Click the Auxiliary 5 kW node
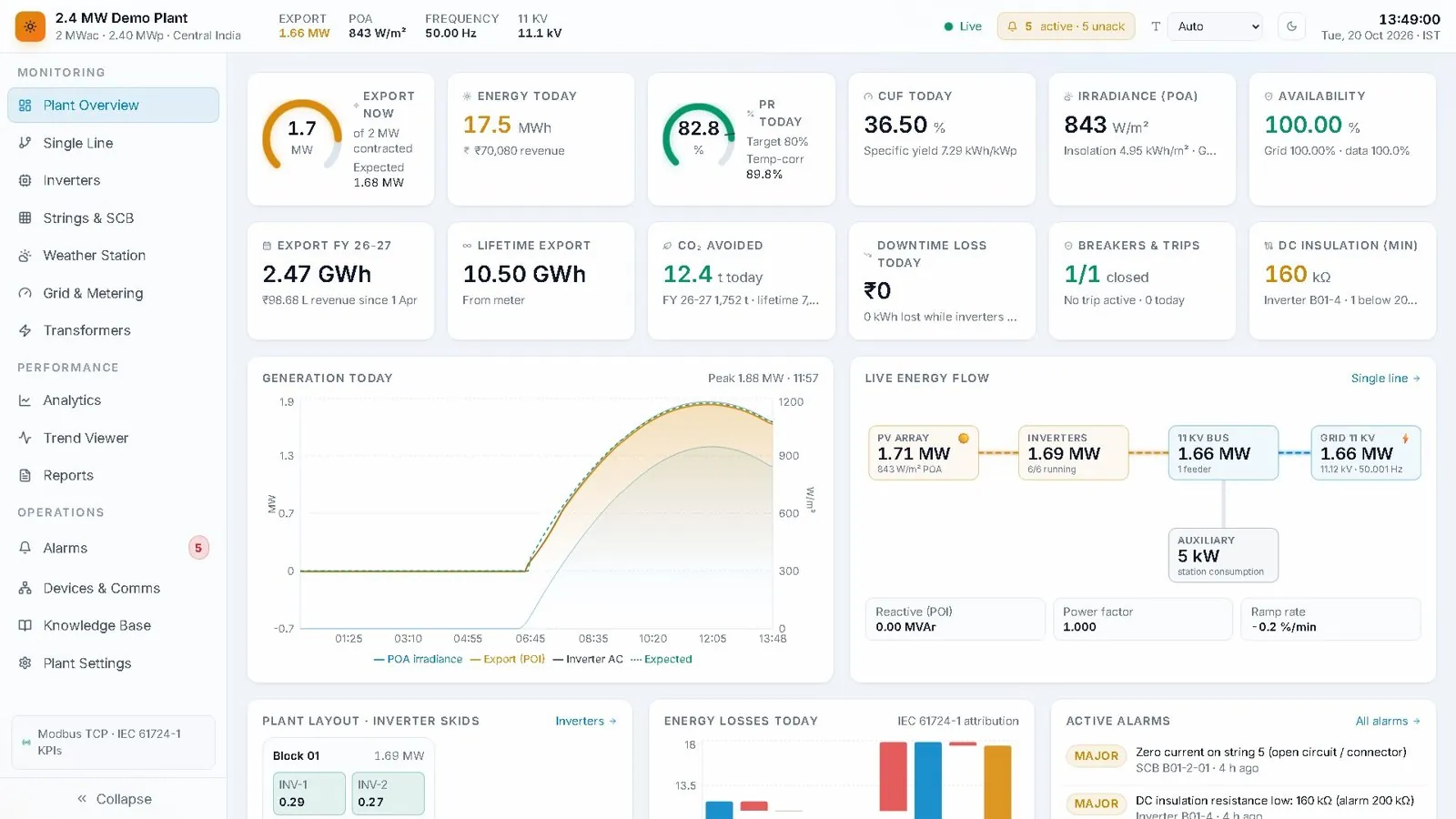 (x=1223, y=555)
